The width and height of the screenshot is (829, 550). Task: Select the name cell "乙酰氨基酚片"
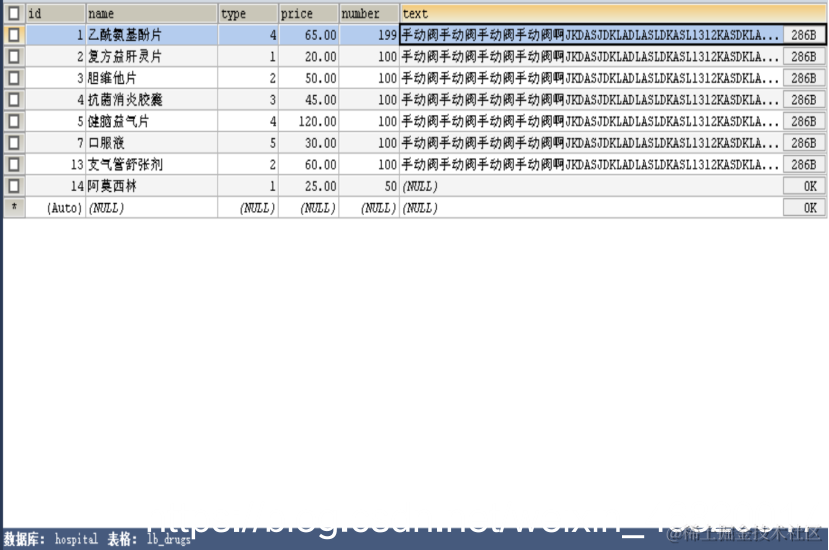152,35
